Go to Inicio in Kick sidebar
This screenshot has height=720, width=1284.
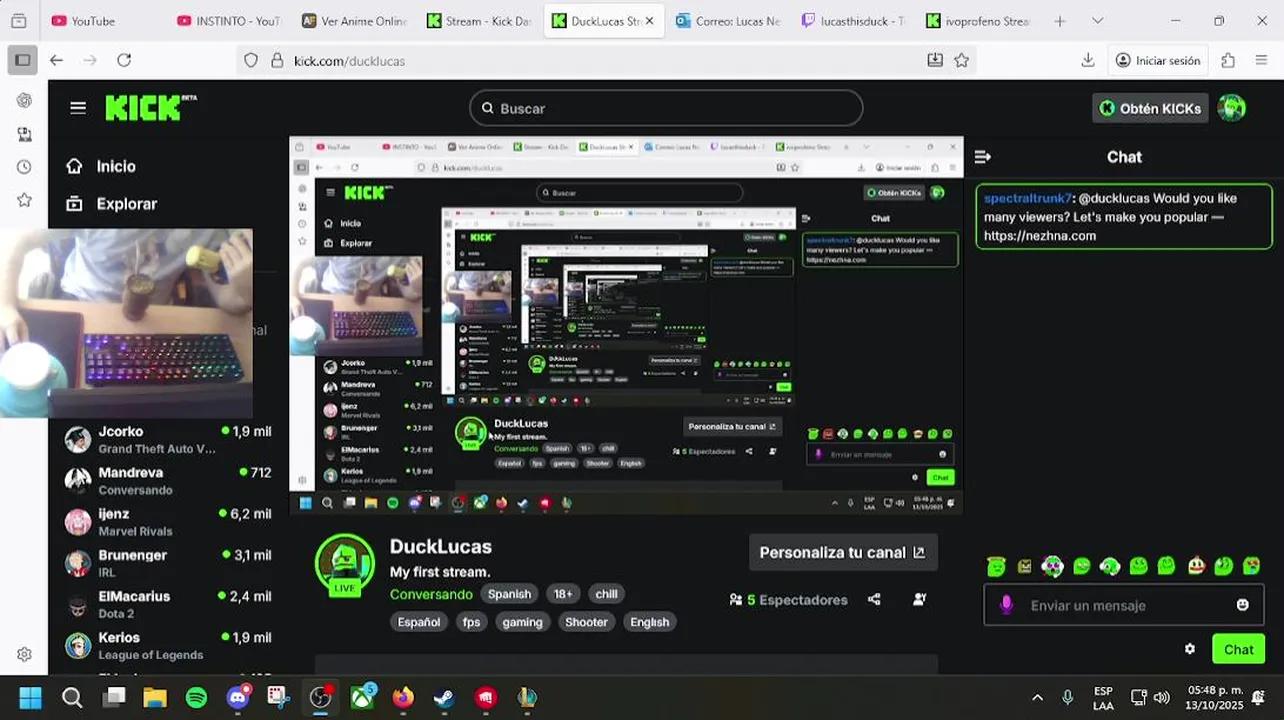[x=101, y=166]
